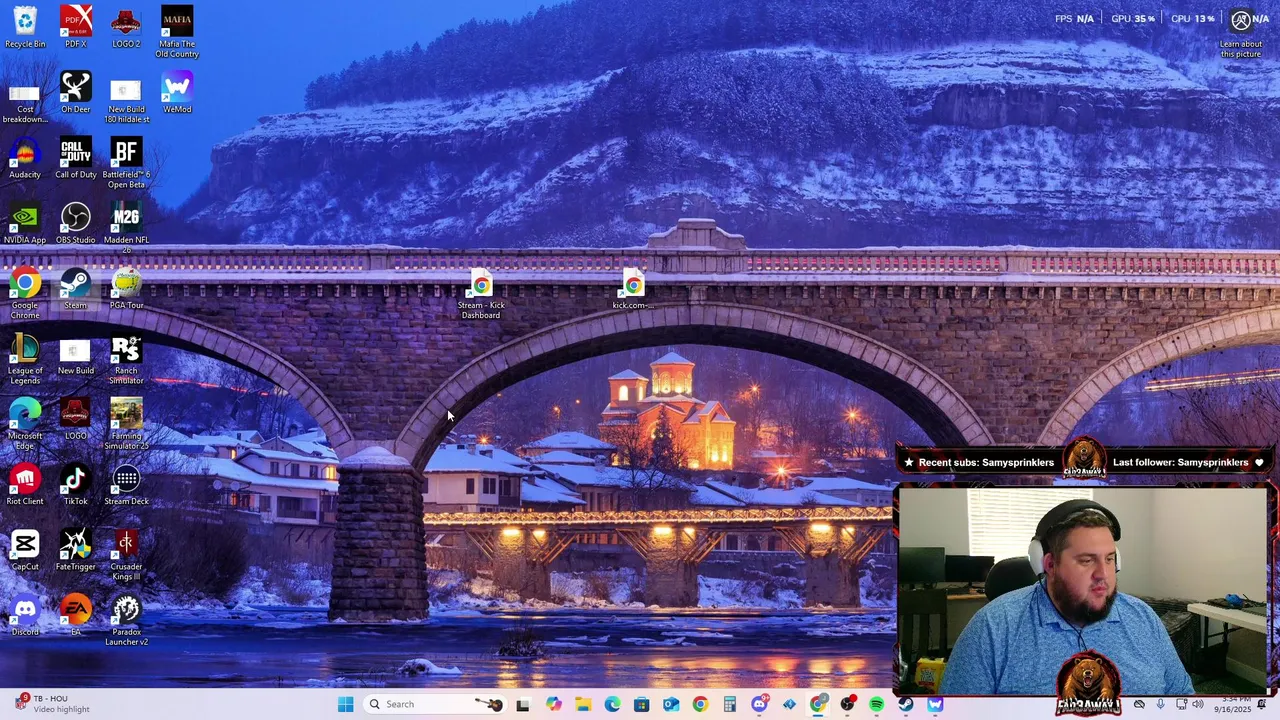This screenshot has height=720, width=1280.
Task: Launch Copilot from the taskbar
Action: tap(554, 704)
